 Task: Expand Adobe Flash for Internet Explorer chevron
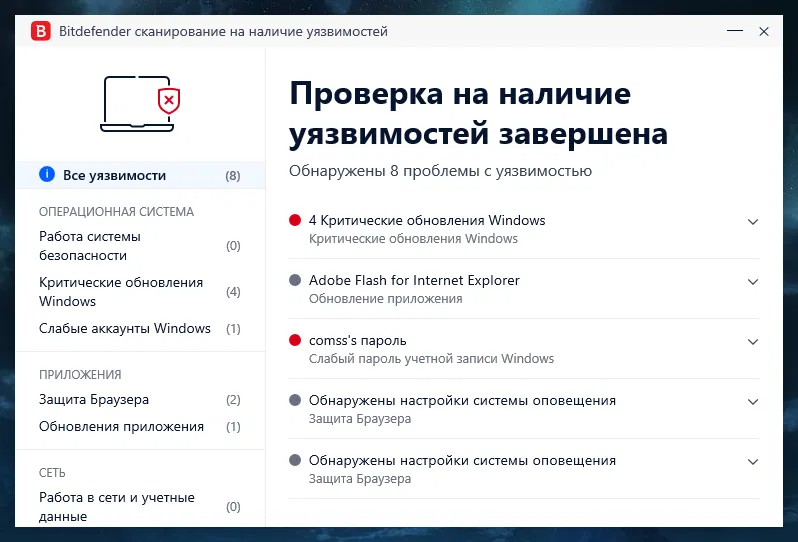[x=753, y=281]
